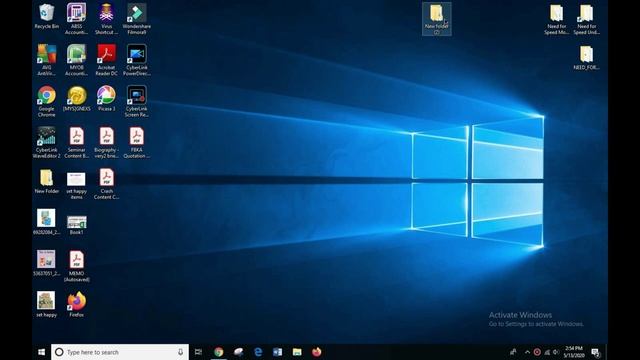Launch Microsoft Edge from the taskbar
This screenshot has height=360, width=640.
tap(258, 352)
